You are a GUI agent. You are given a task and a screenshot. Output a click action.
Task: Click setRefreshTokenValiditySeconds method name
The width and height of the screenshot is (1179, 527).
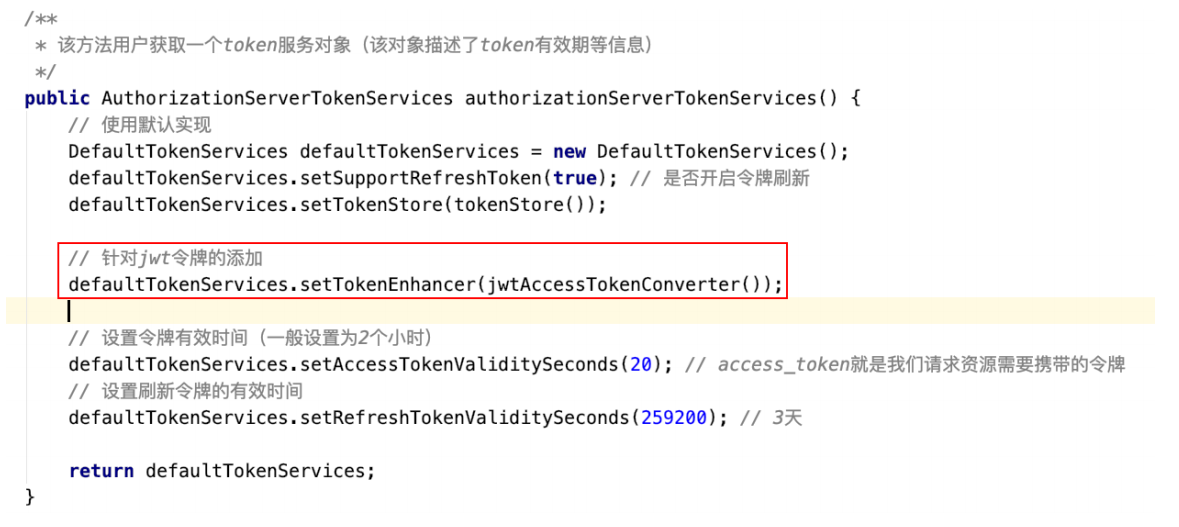pyautogui.click(x=465, y=418)
